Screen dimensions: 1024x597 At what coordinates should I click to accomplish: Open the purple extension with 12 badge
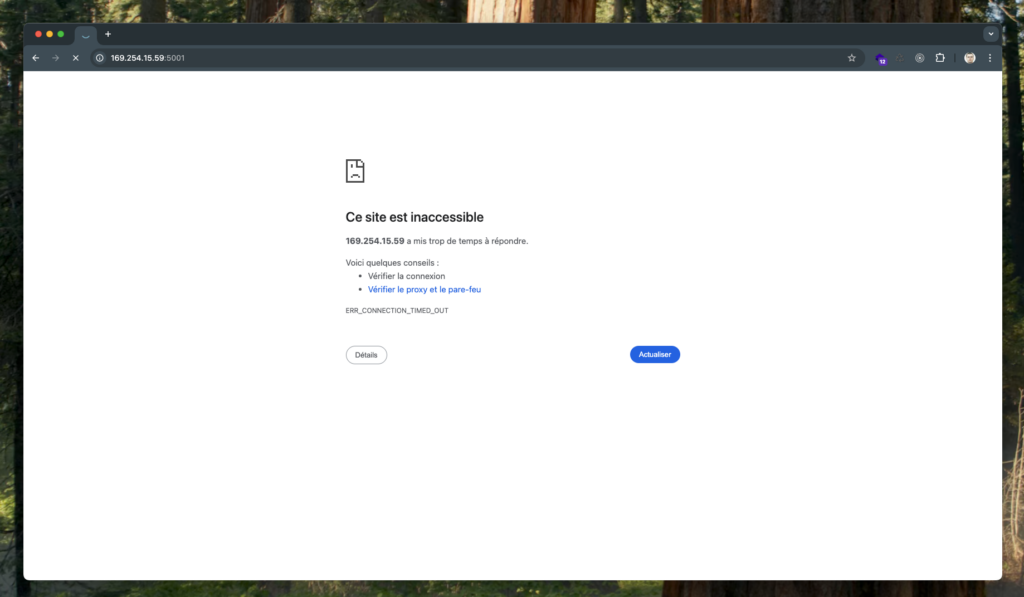[x=880, y=58]
